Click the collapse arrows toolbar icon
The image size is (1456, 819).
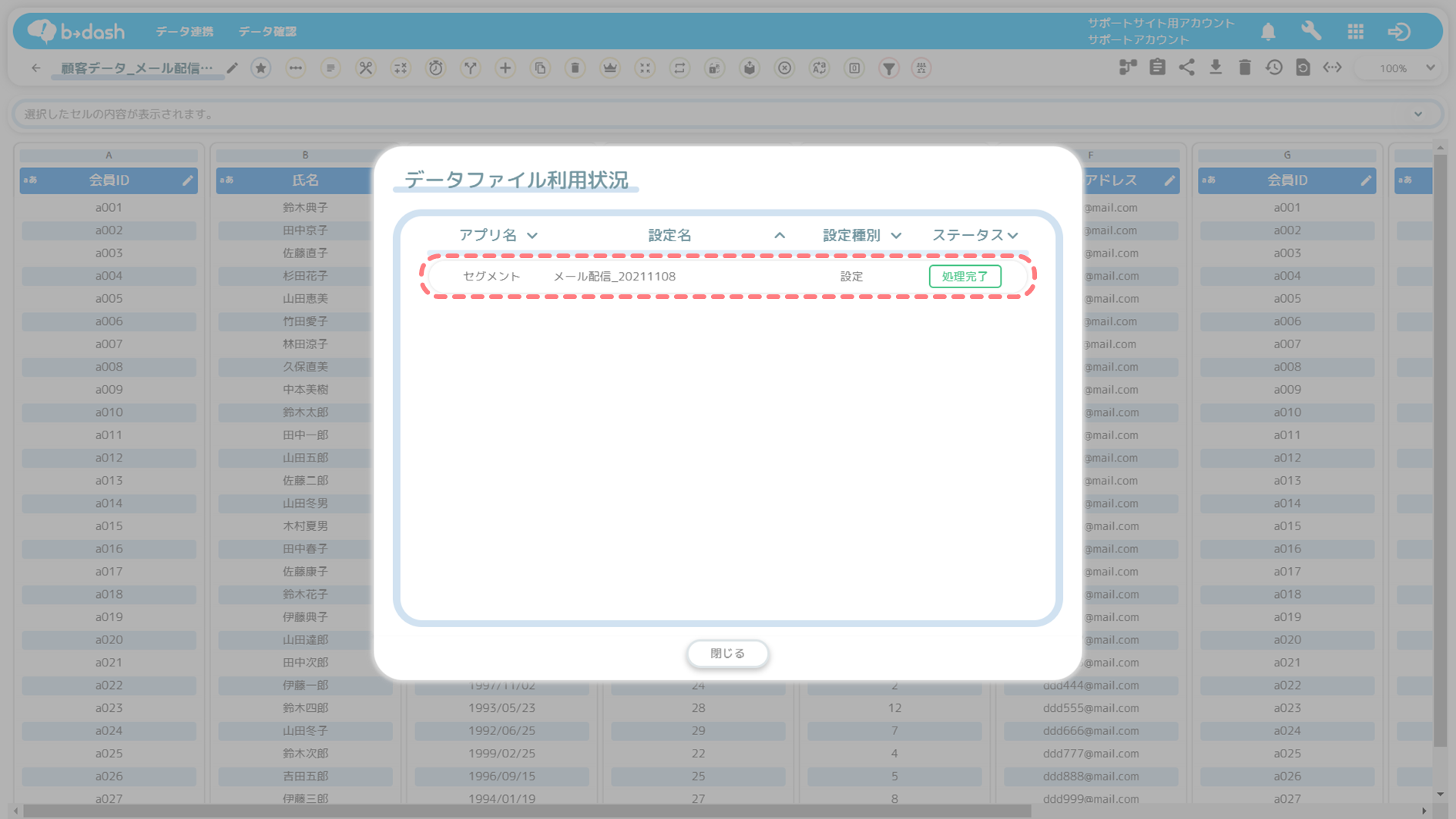[645, 68]
